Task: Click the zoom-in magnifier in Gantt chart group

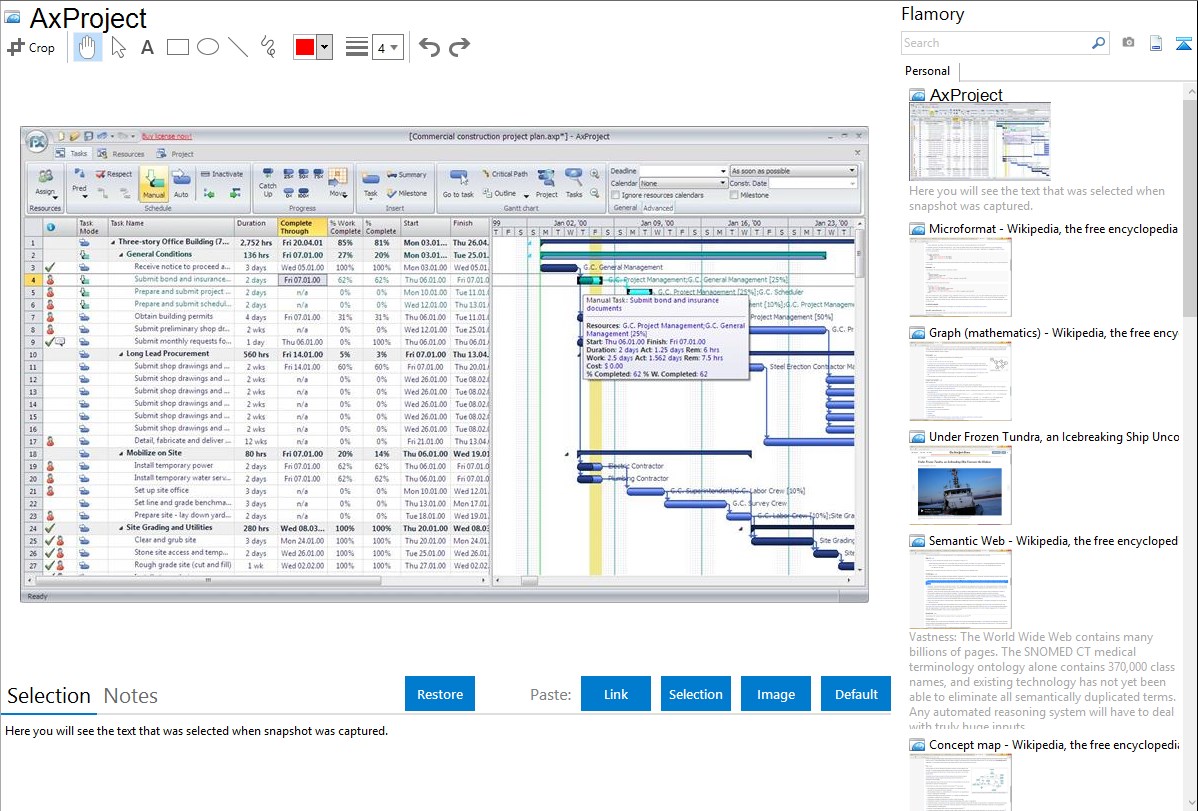Action: point(594,174)
